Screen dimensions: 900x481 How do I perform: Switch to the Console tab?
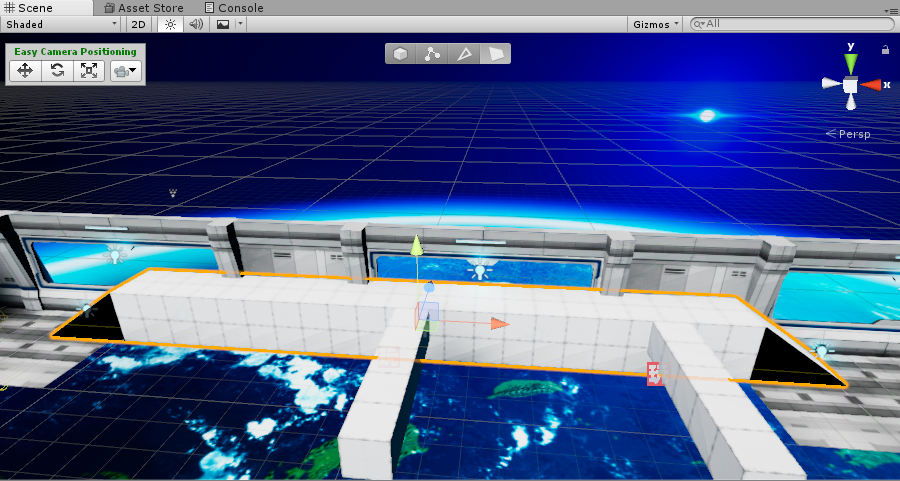234,8
